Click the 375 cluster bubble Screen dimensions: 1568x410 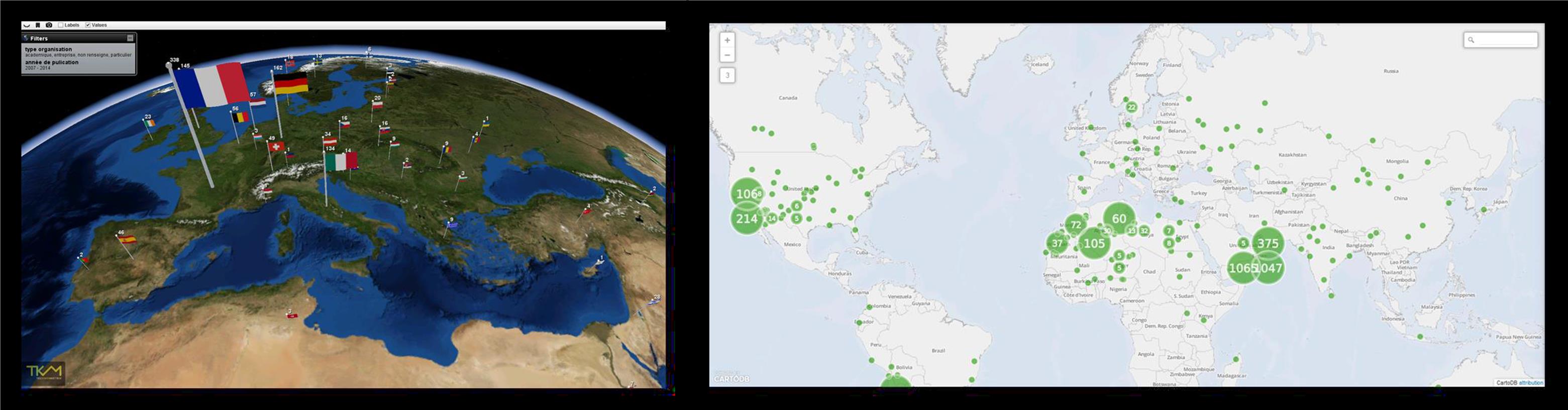tap(1268, 243)
